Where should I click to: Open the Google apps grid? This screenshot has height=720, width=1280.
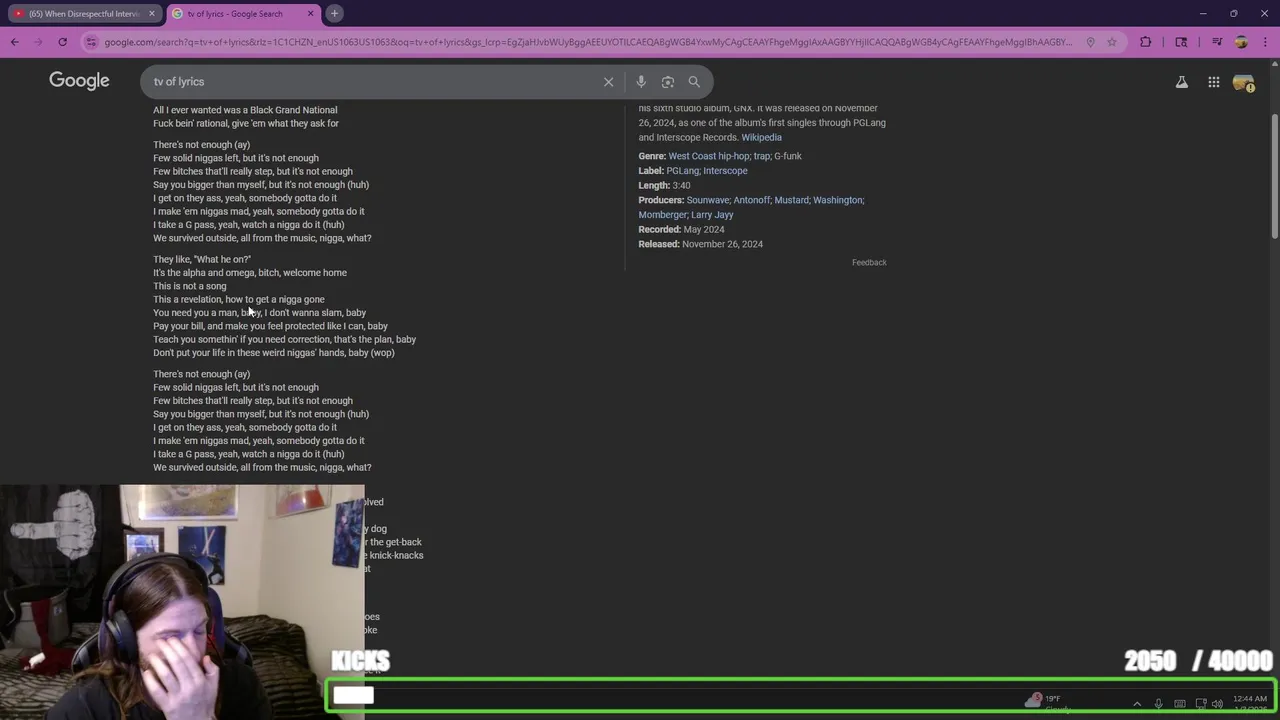1213,82
